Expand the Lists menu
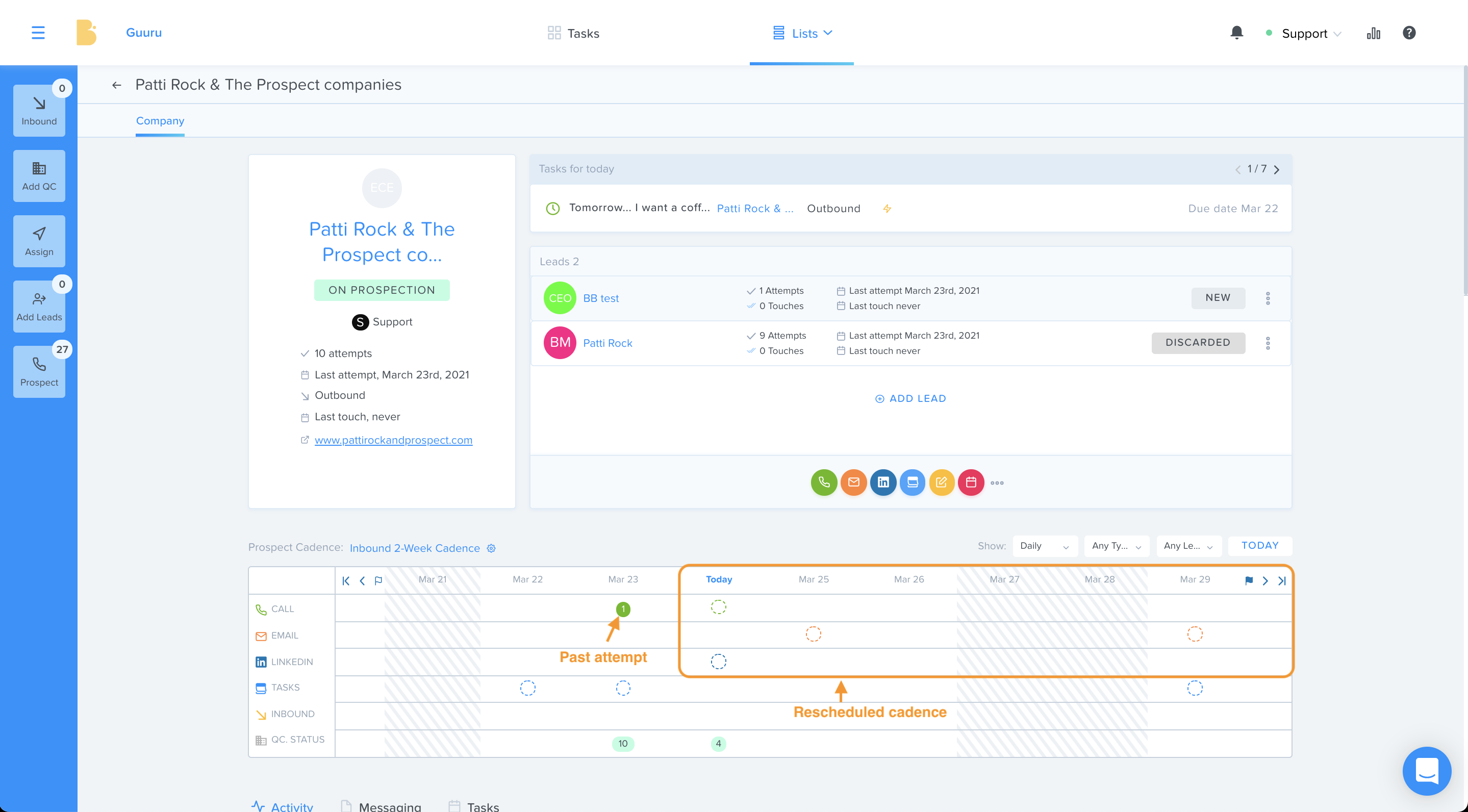The height and width of the screenshot is (812, 1468). (802, 33)
